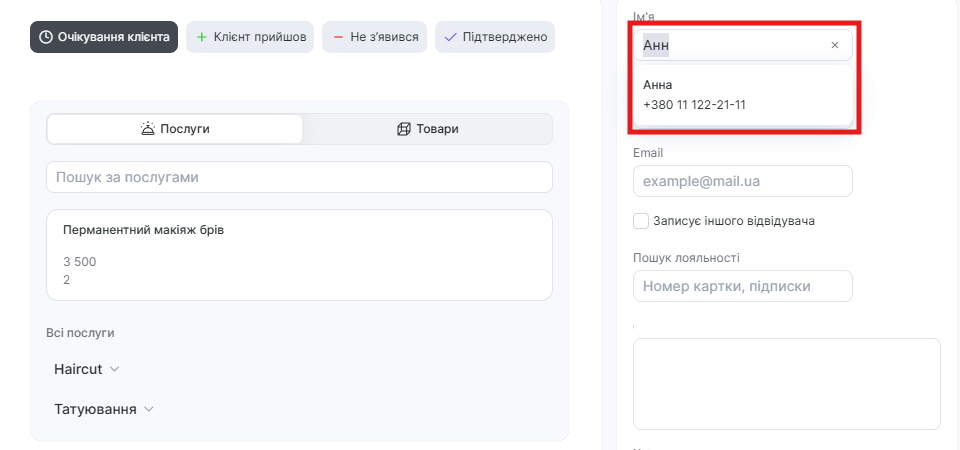Viewport: 960px width, 450px height.
Task: Mark the visit as Не з'явився
Action: [x=375, y=37]
